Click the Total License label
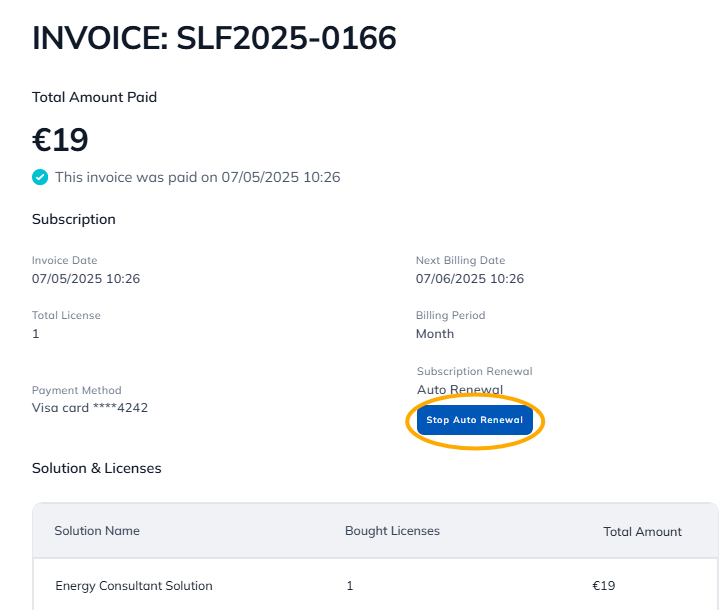This screenshot has width=720, height=610. pos(66,315)
